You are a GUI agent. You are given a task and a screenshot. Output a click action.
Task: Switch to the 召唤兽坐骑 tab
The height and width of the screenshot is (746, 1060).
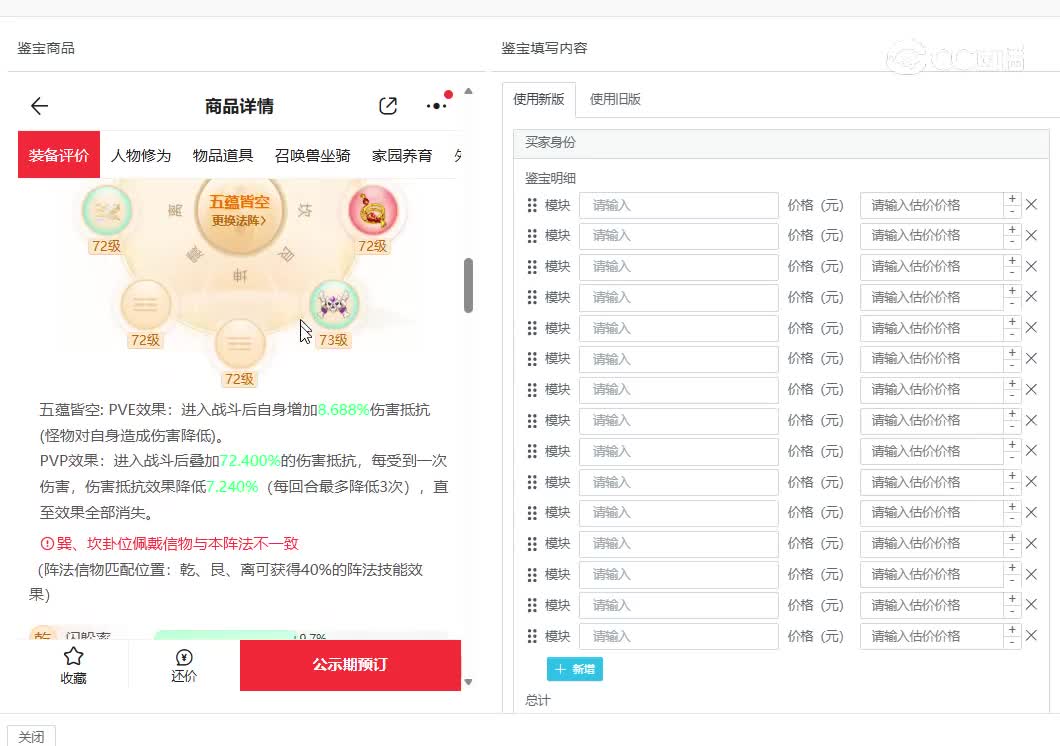(x=312, y=155)
